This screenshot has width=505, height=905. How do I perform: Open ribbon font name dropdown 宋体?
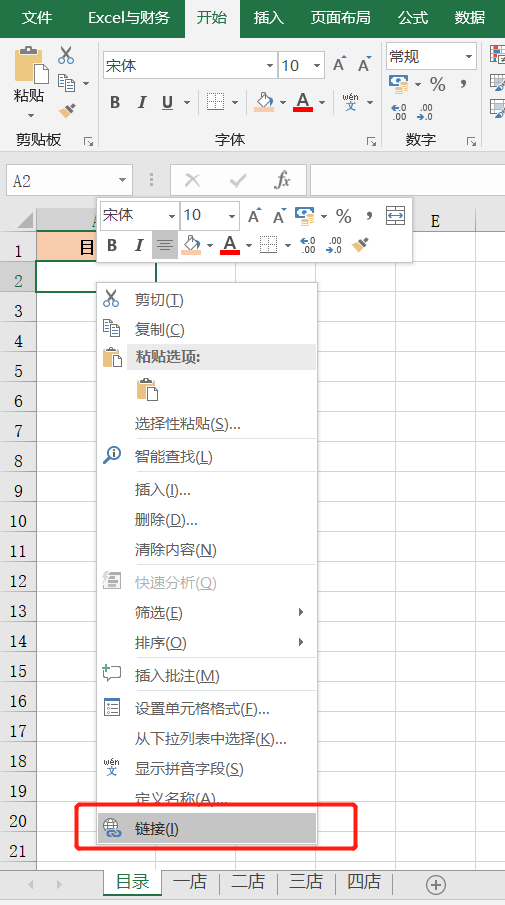[x=270, y=65]
